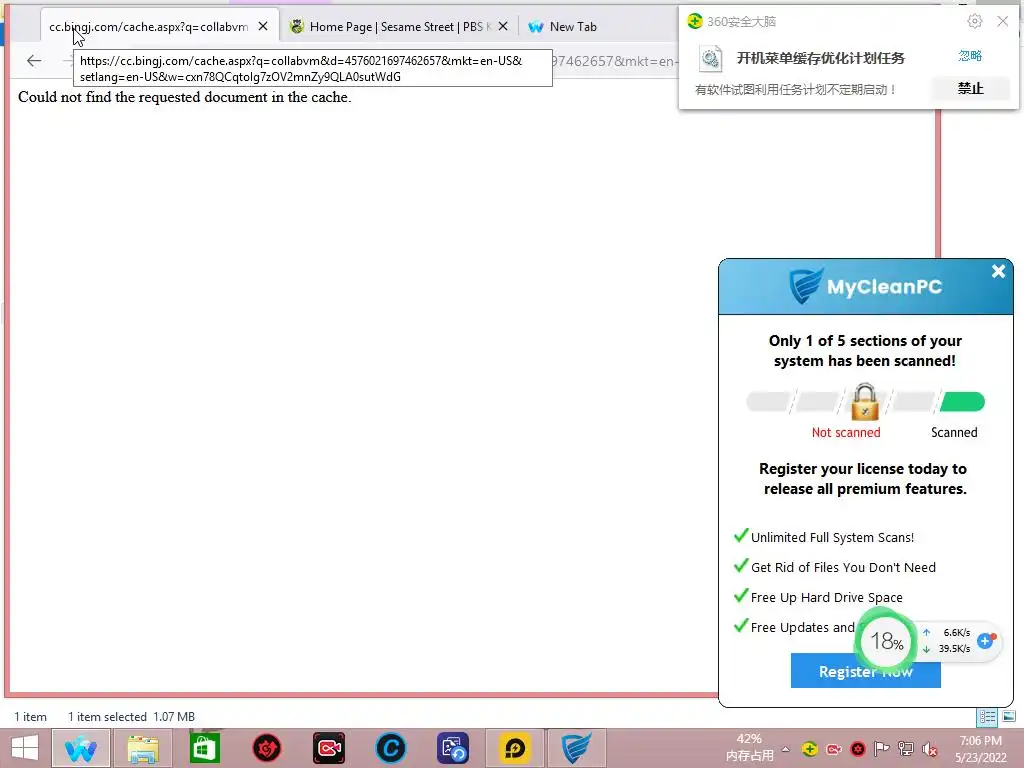Click the 360安全大脑 logo icon
The height and width of the screenshot is (768, 1024).
point(695,22)
